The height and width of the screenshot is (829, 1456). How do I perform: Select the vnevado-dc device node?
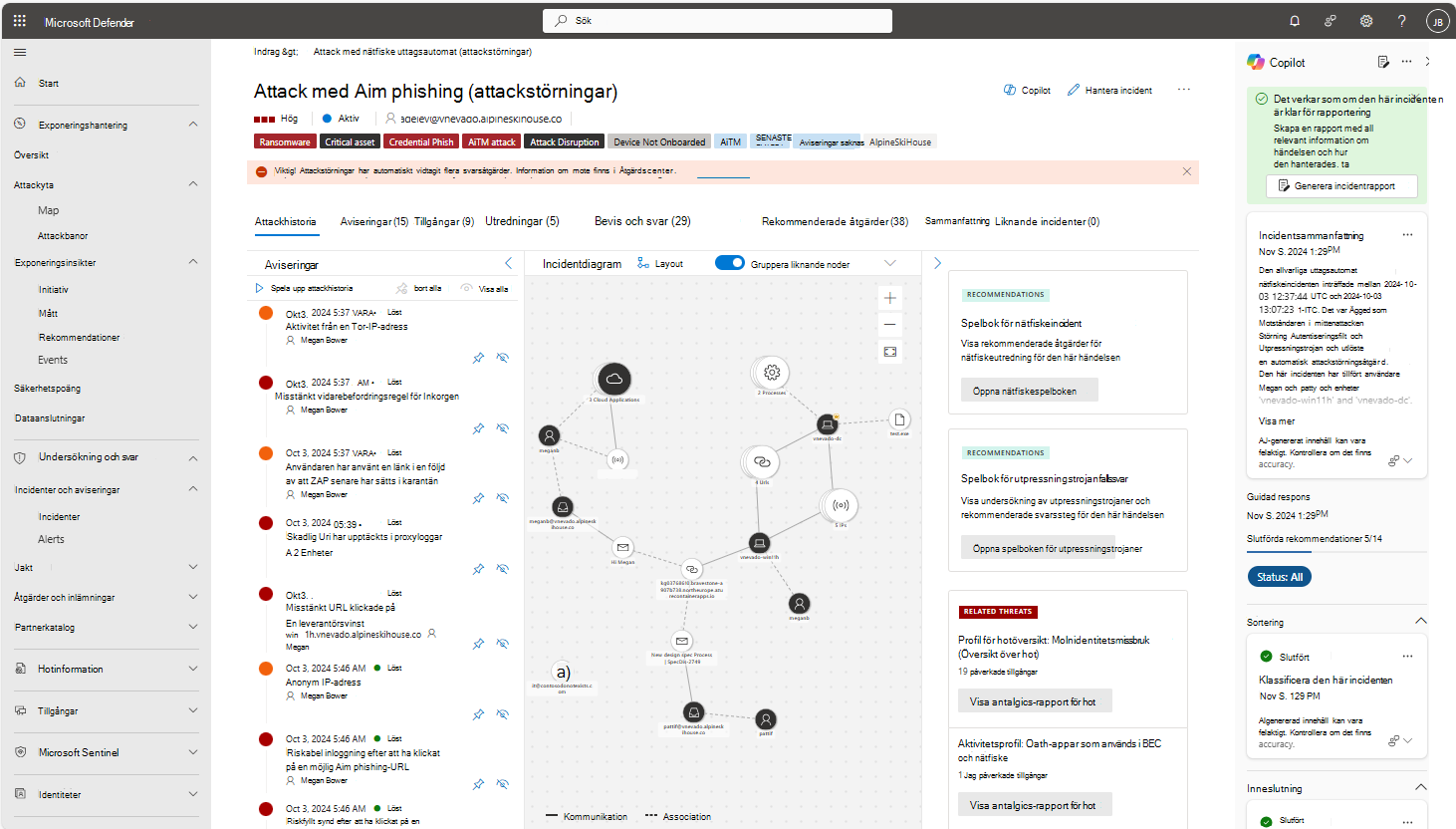coord(827,424)
